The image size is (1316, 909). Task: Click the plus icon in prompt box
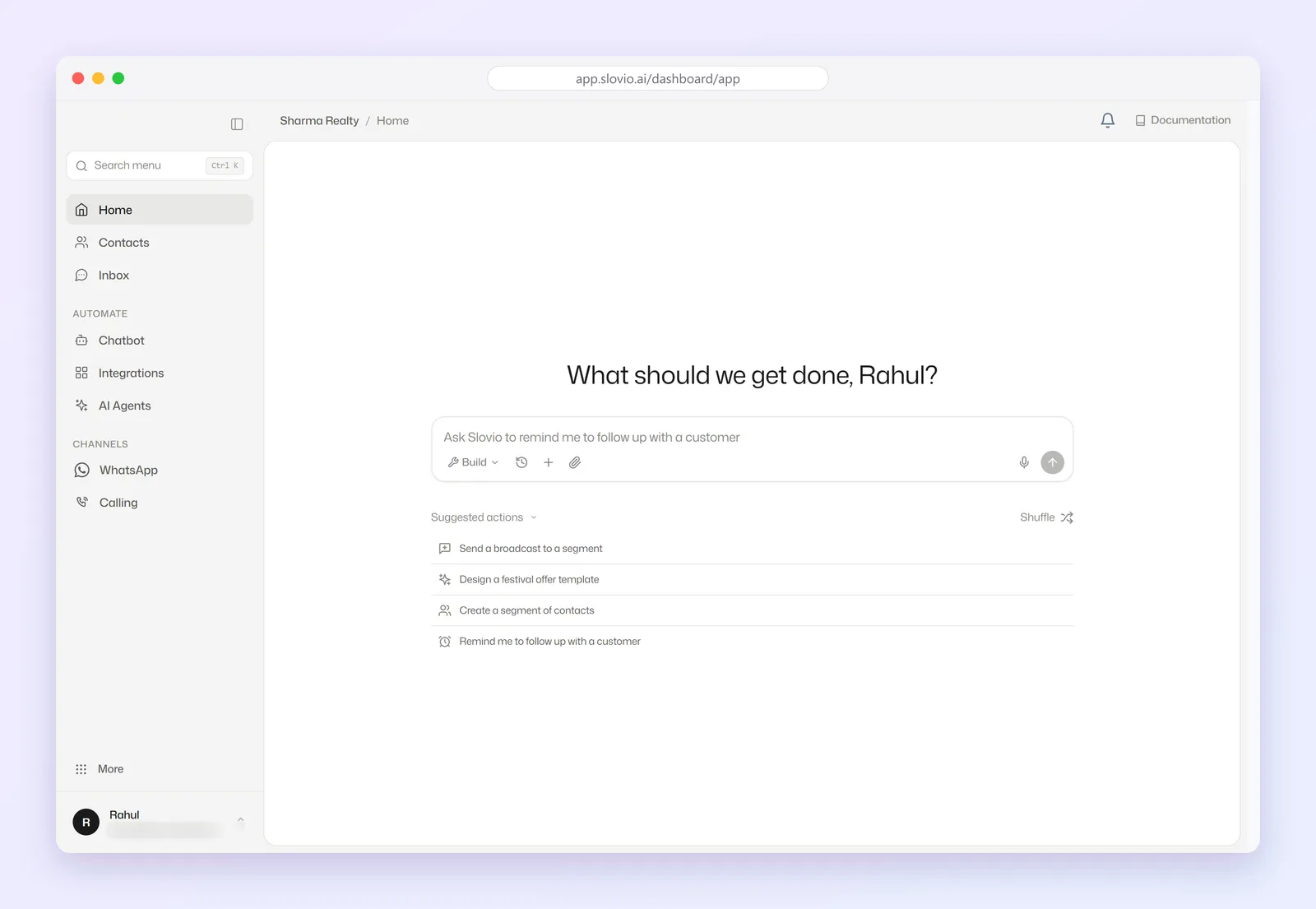point(549,462)
